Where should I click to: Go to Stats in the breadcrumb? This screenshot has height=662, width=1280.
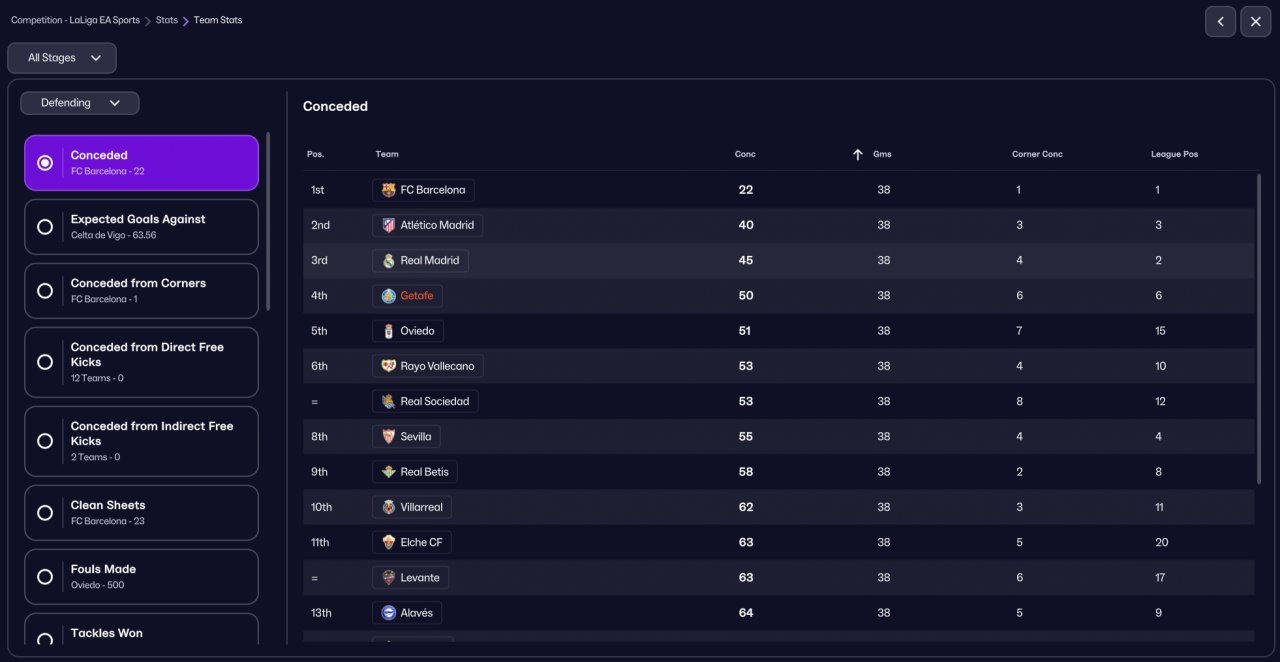click(166, 20)
